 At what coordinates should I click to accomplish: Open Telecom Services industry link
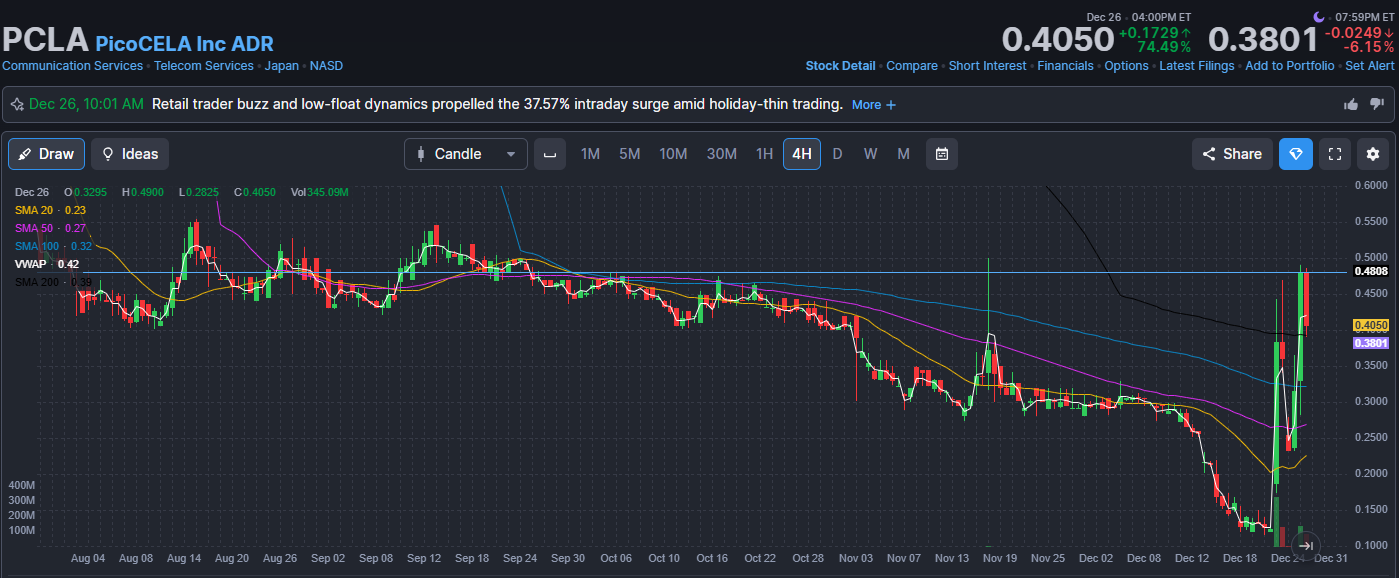pos(203,66)
